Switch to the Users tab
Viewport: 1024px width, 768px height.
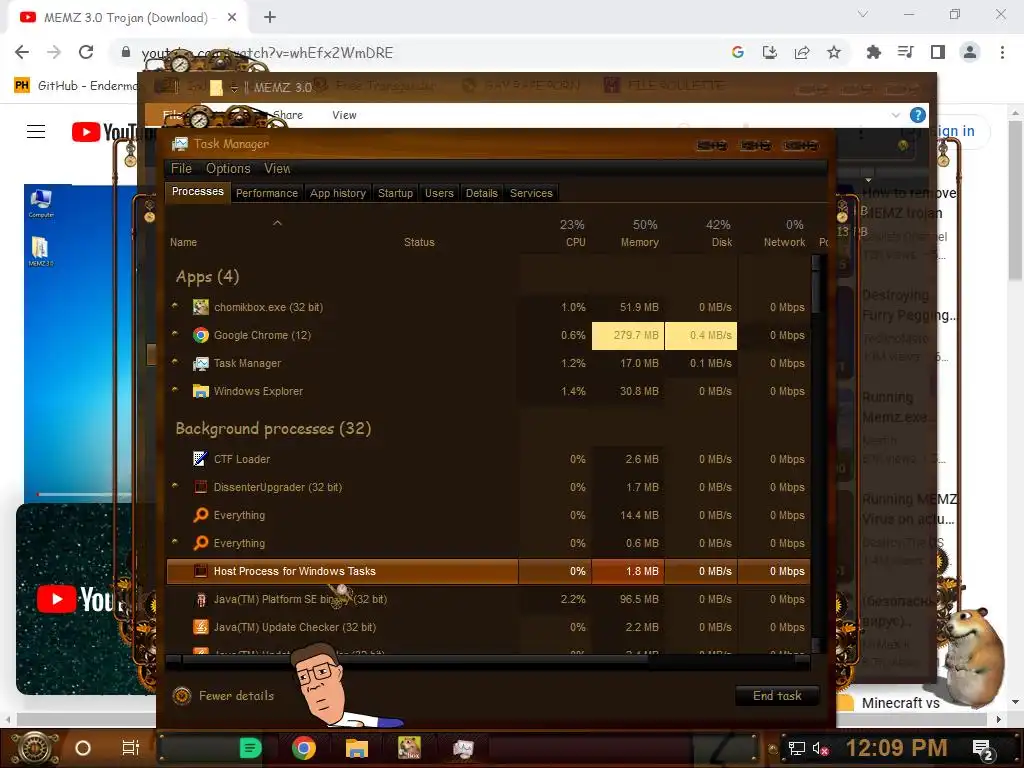click(439, 193)
